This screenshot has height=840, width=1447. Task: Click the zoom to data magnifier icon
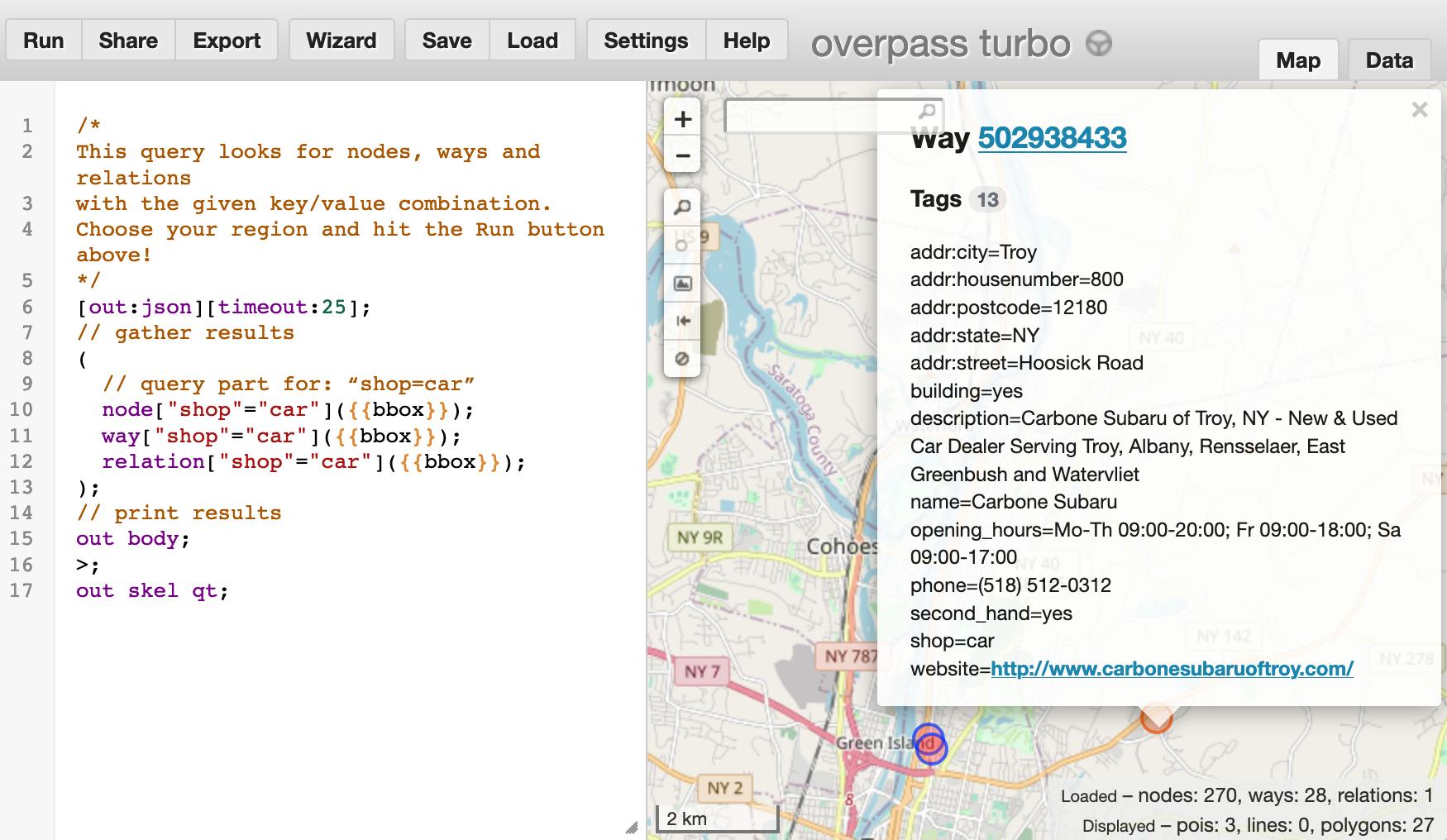tap(682, 208)
